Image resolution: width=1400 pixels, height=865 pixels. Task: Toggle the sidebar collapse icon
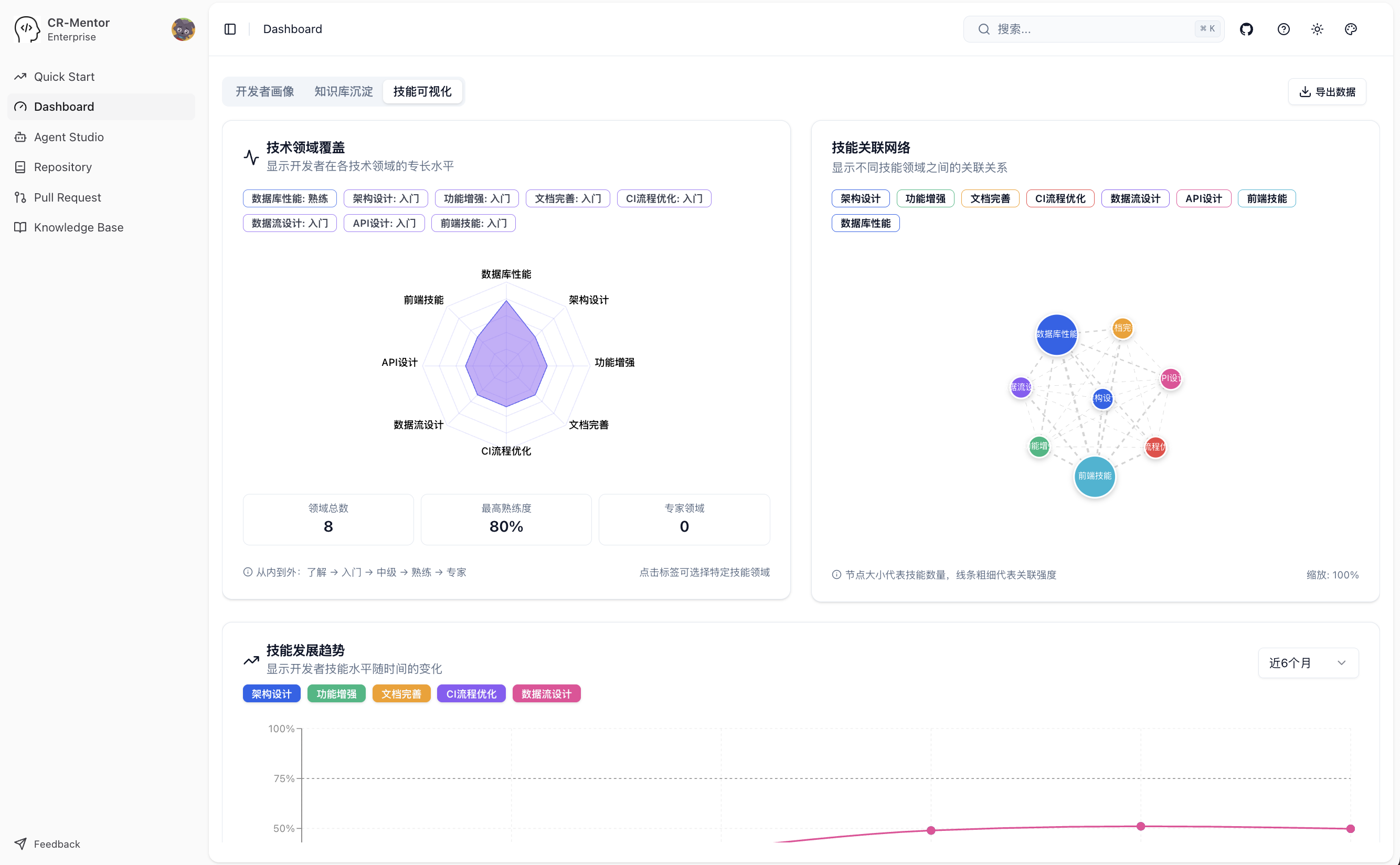(x=230, y=28)
